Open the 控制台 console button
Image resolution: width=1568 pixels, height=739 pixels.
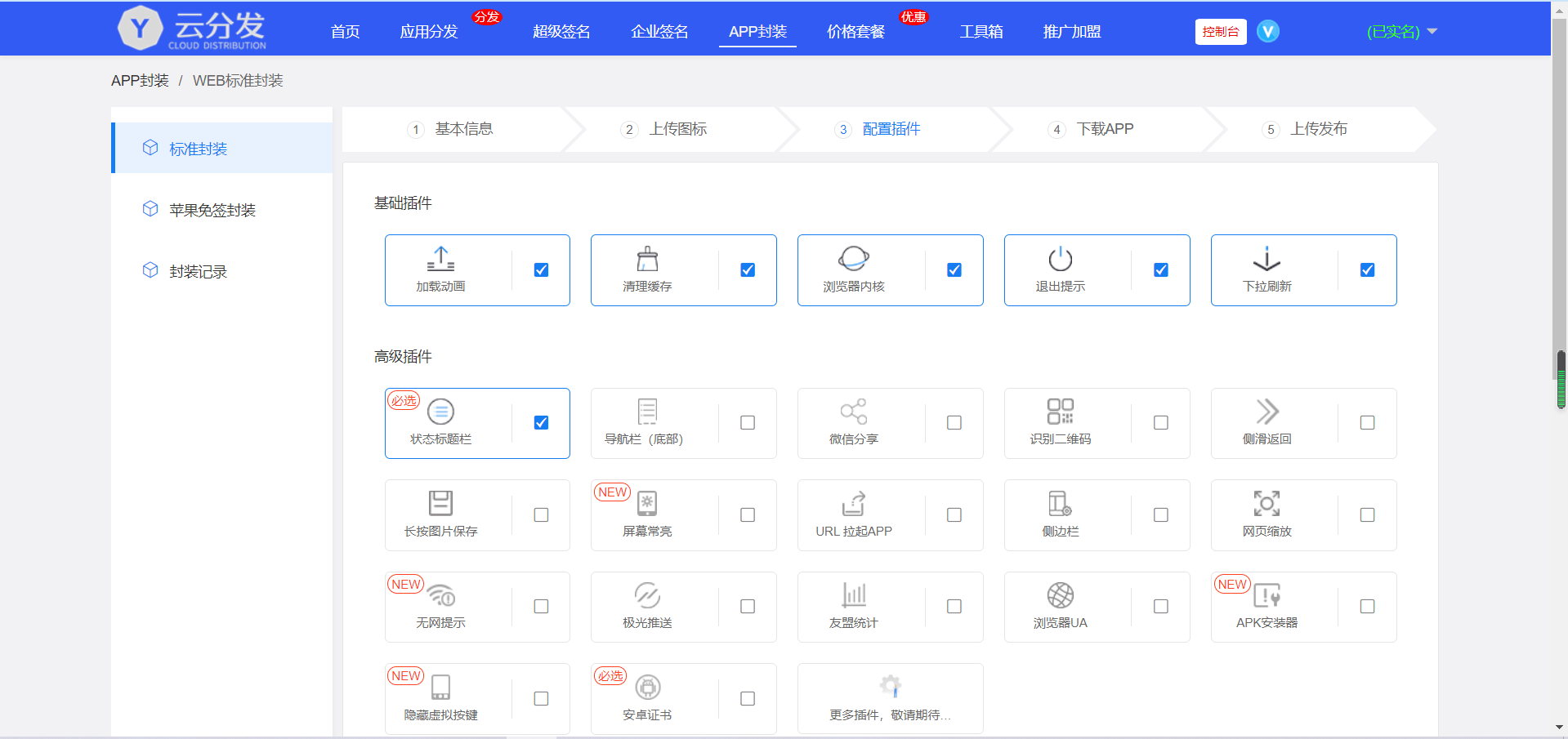(1220, 32)
